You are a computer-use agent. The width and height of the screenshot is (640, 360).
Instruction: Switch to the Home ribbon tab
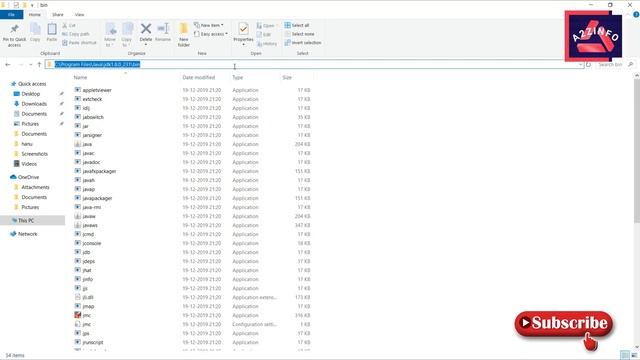click(x=35, y=15)
